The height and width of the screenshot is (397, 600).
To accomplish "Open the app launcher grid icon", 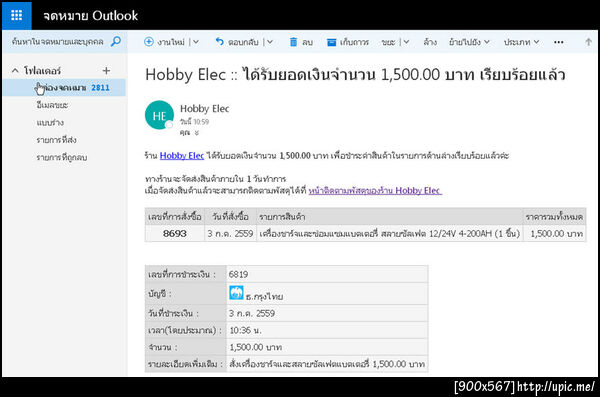I will pos(16,15).
